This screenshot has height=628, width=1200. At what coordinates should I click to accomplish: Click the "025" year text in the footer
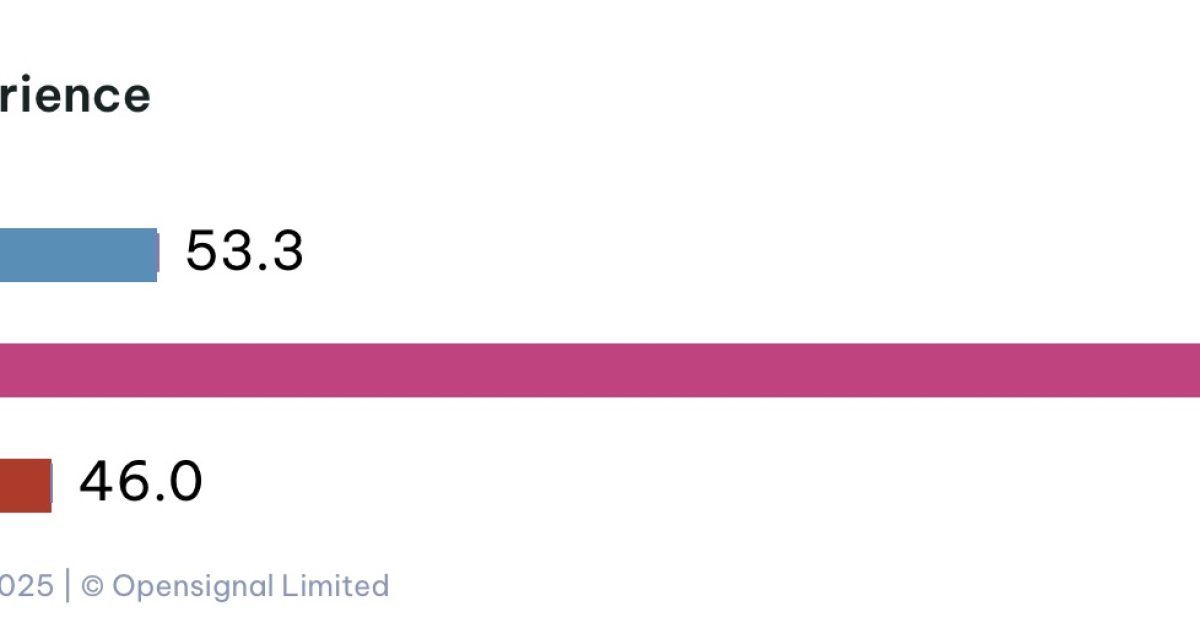click(26, 586)
